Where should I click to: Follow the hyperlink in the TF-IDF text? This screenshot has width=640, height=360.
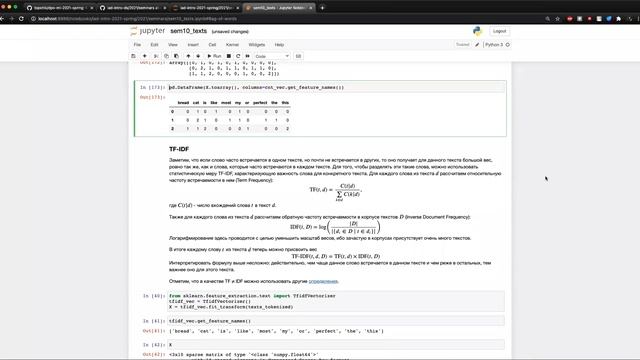323,281
